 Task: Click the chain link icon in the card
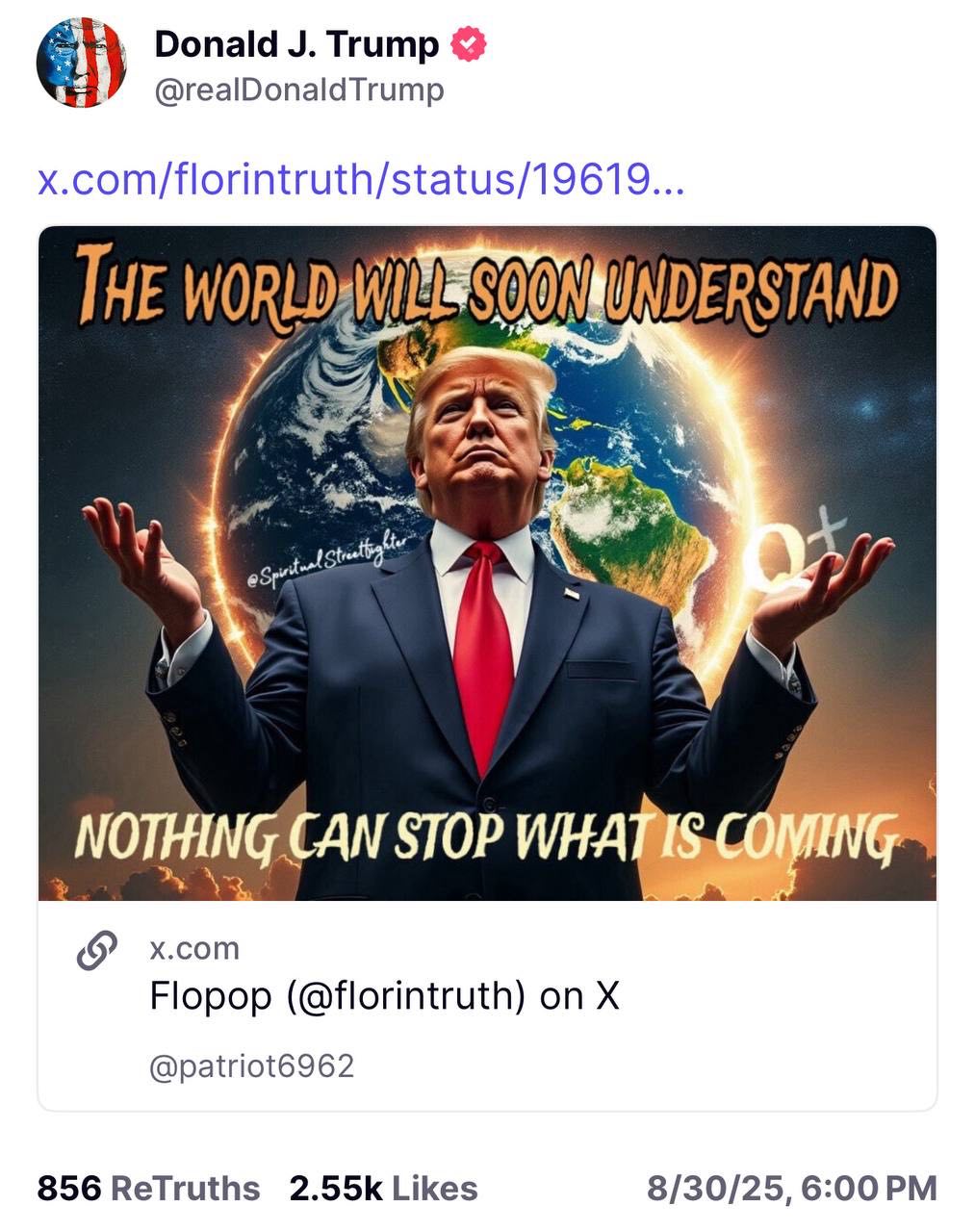(x=96, y=950)
